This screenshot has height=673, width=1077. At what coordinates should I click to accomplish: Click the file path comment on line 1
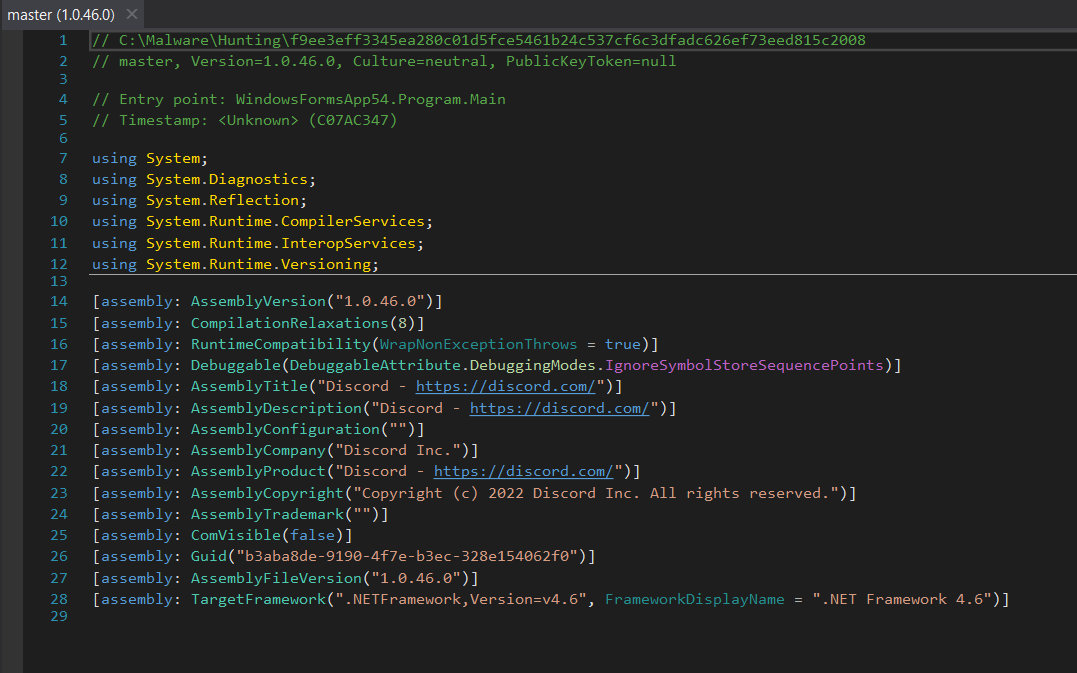tap(479, 41)
